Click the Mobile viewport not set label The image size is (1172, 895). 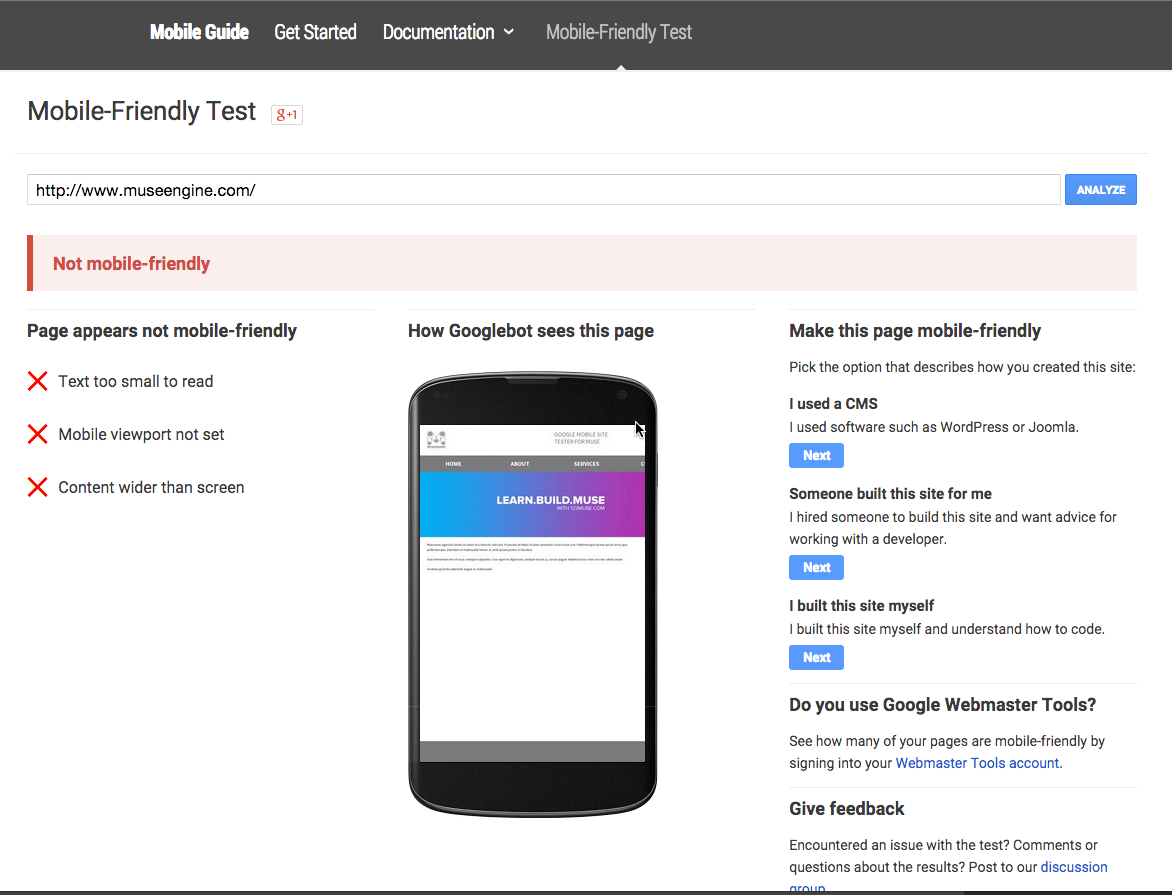[141, 434]
